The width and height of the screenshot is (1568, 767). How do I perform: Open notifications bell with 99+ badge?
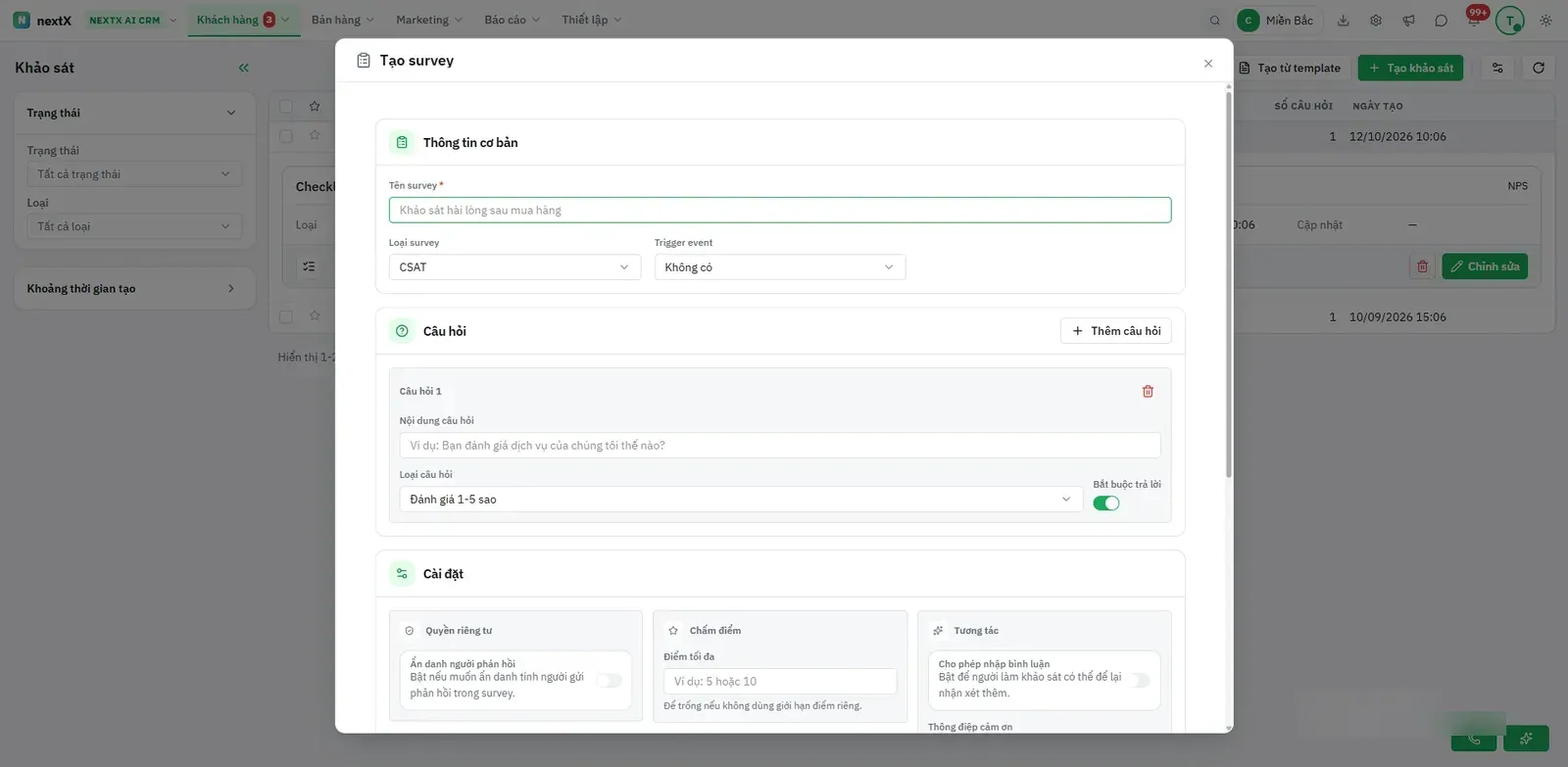click(x=1475, y=19)
